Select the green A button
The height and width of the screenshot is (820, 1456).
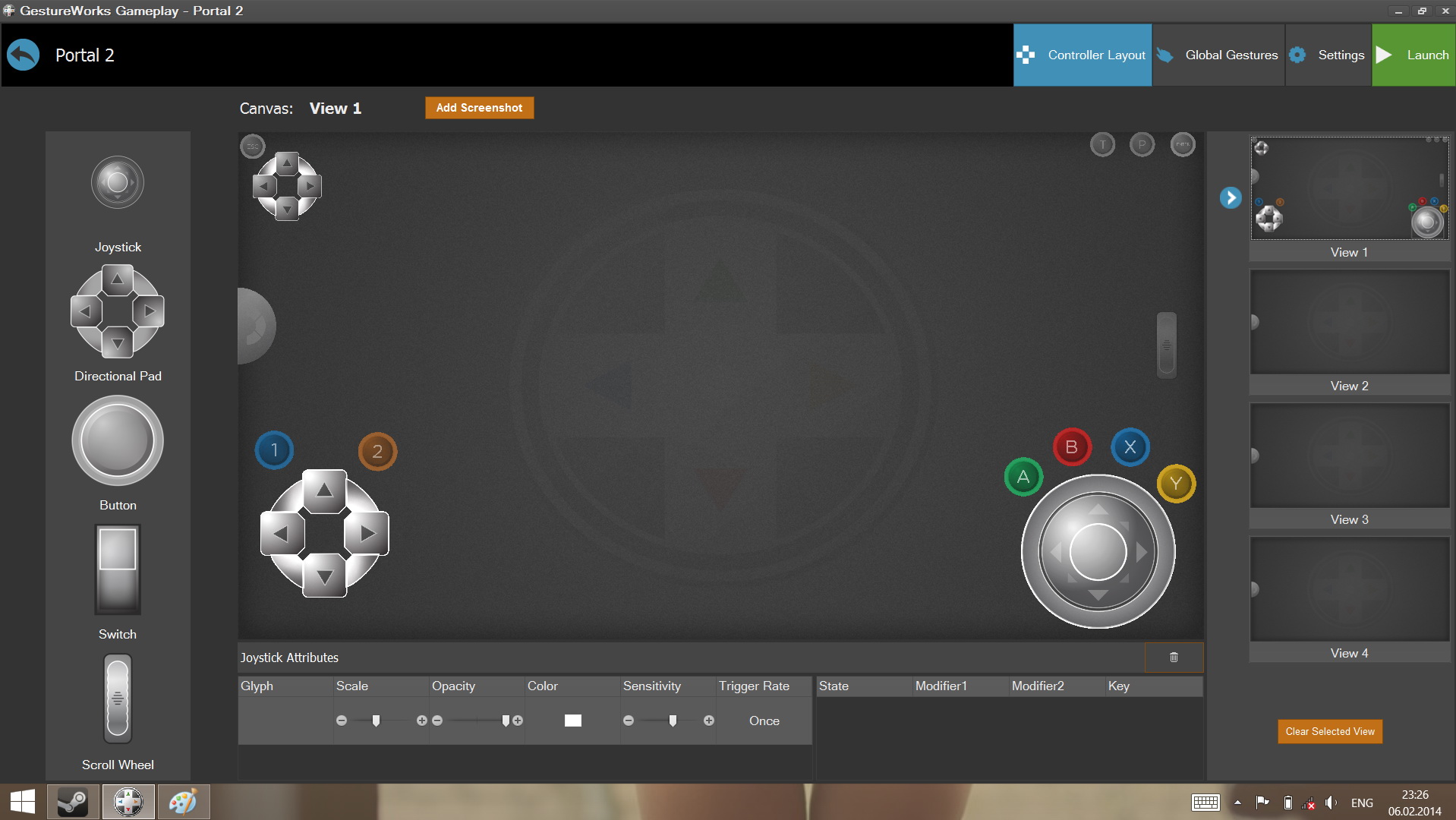(1023, 477)
